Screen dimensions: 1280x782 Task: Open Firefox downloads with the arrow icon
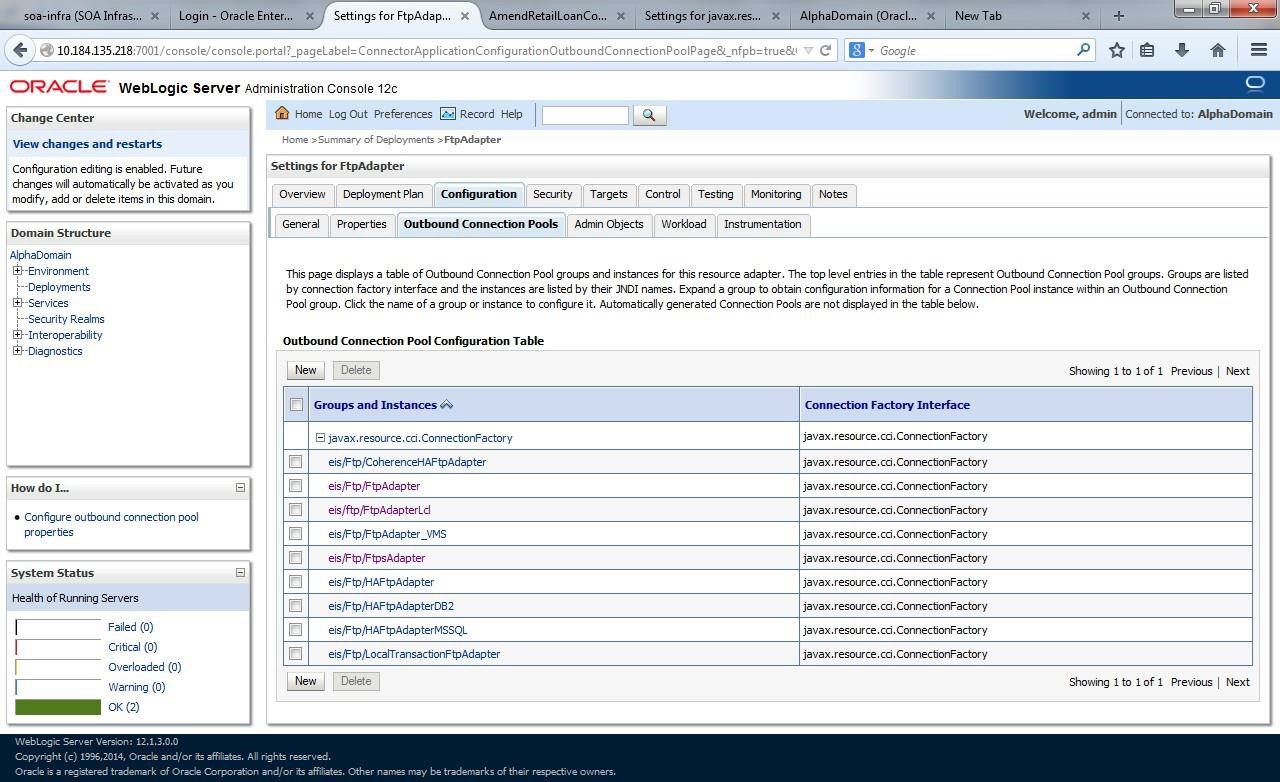pos(1180,50)
